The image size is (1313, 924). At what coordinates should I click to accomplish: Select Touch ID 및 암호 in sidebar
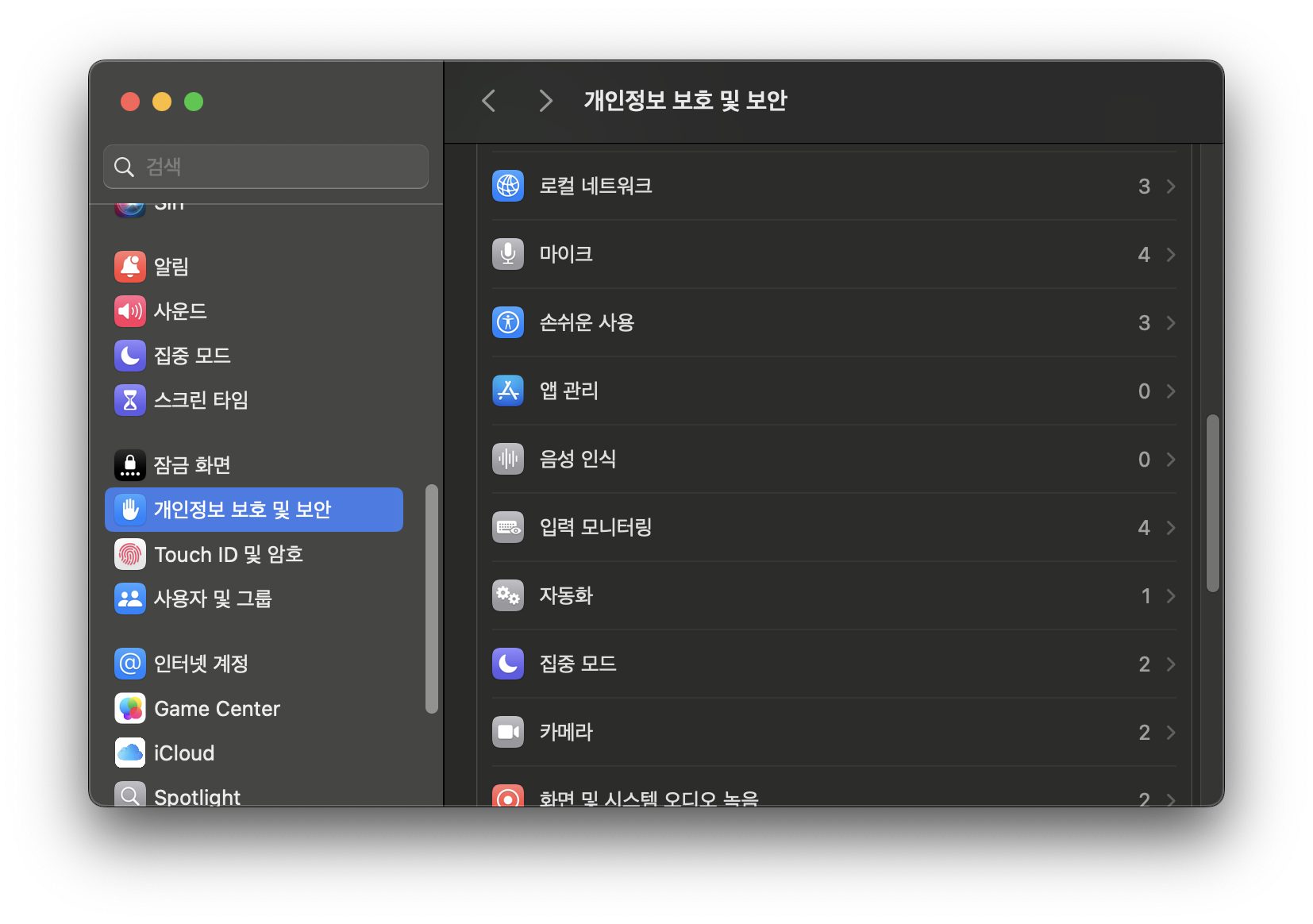pyautogui.click(x=254, y=554)
